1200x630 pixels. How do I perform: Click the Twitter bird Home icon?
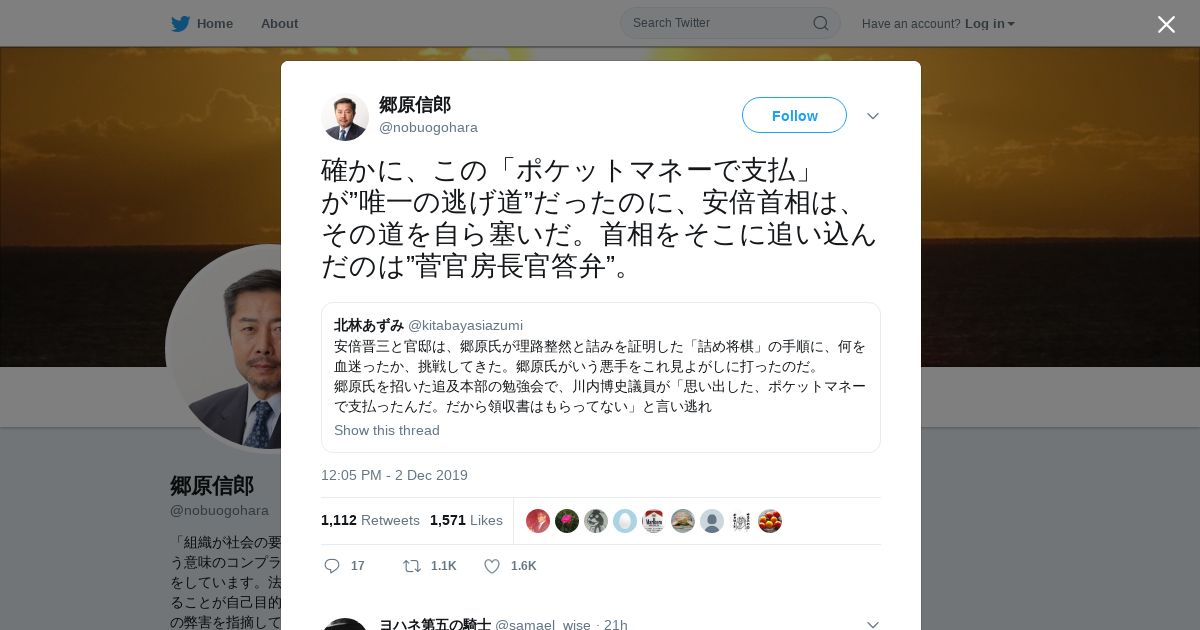[180, 23]
